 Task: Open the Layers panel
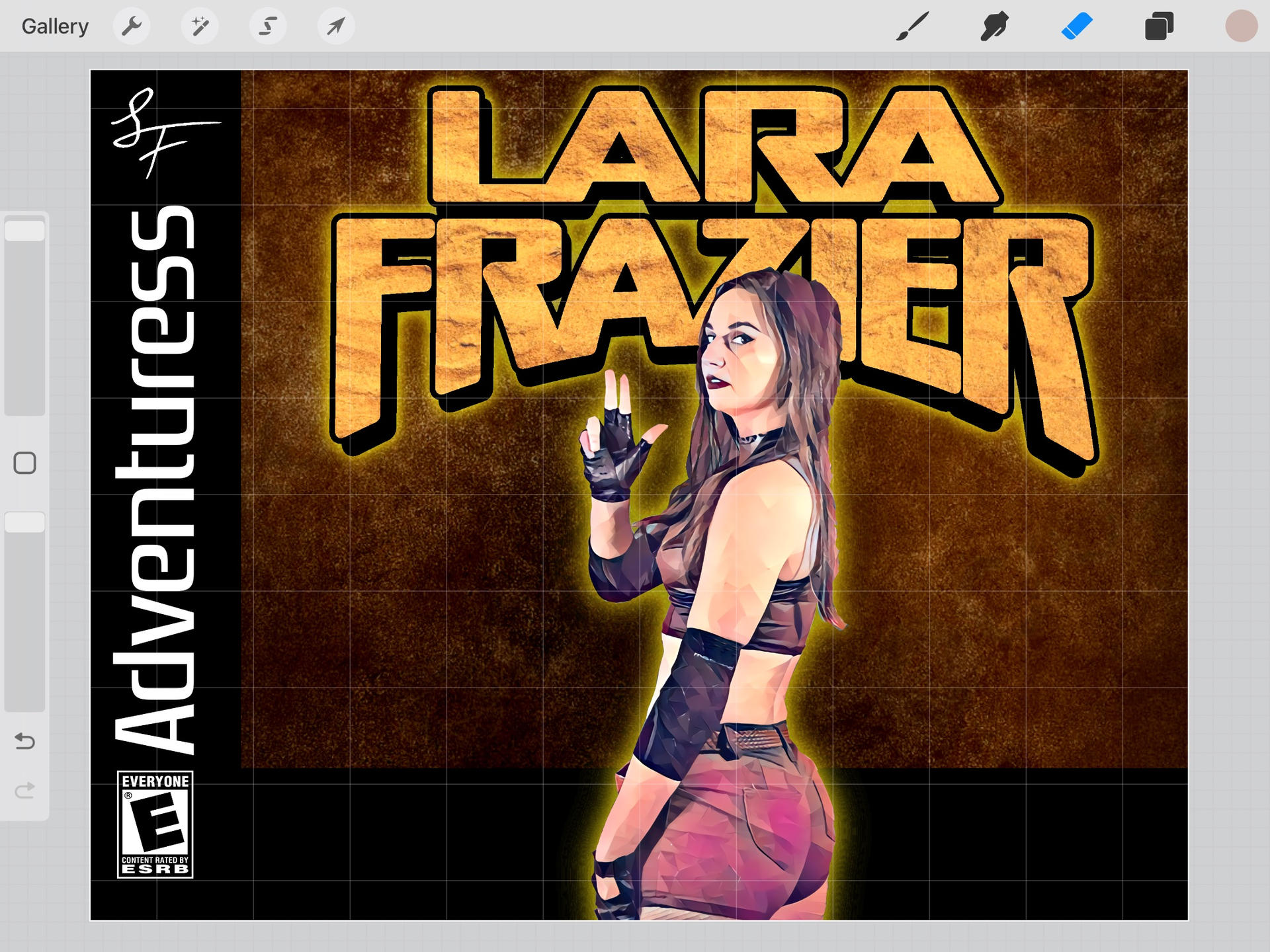(x=1159, y=26)
